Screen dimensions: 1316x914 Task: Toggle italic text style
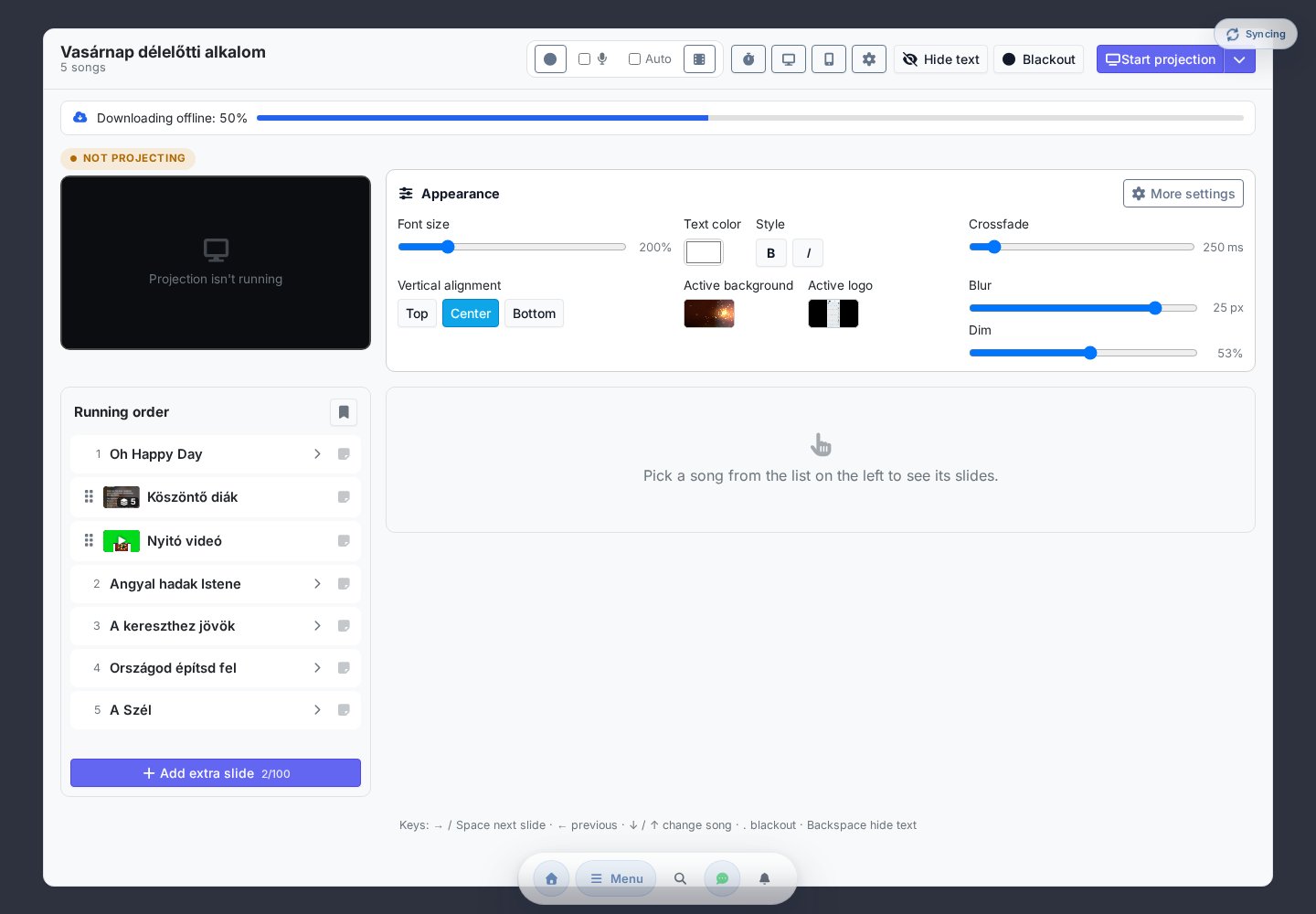[x=808, y=253]
